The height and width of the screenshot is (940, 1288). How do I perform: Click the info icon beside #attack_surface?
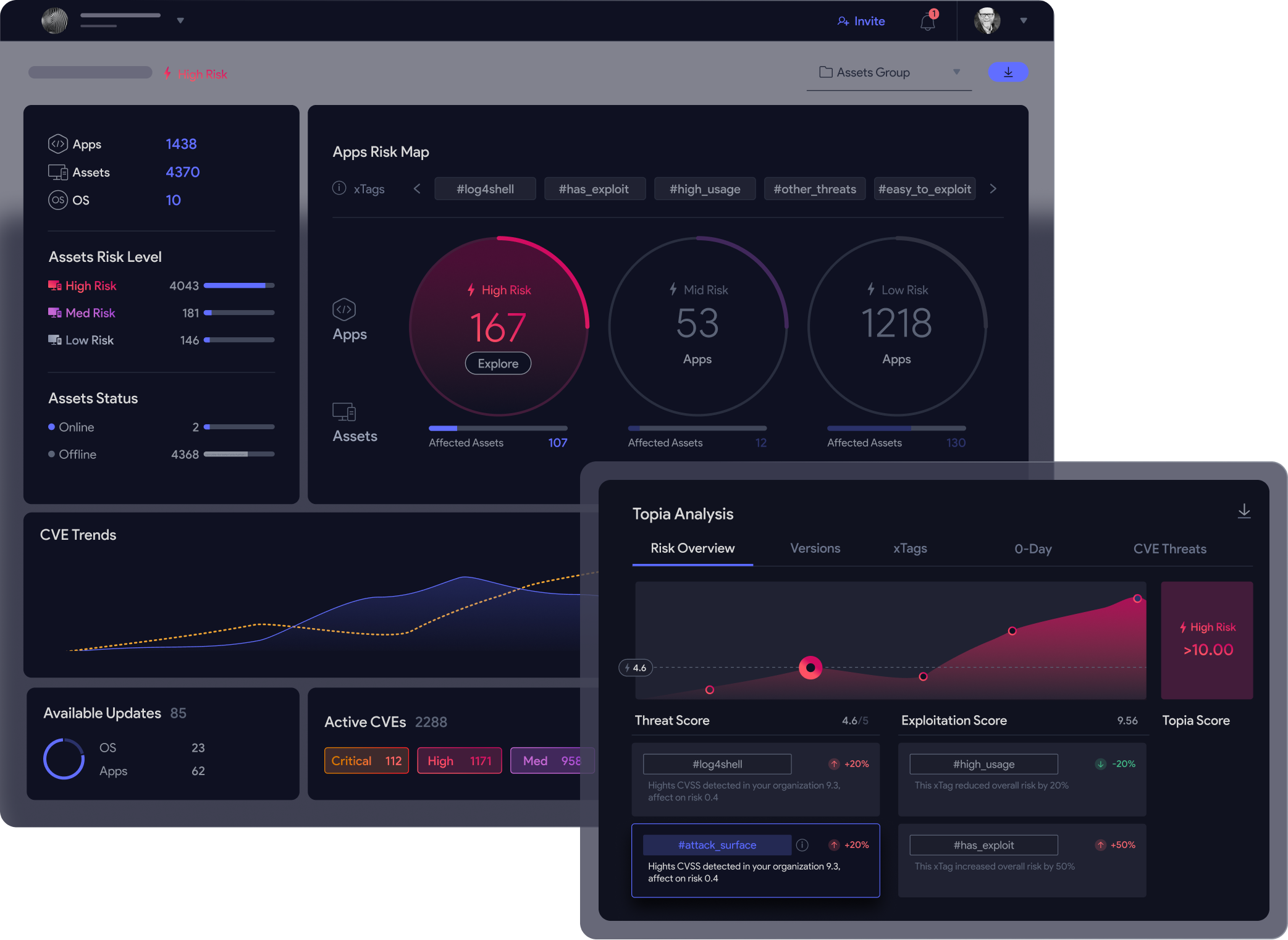pos(802,844)
